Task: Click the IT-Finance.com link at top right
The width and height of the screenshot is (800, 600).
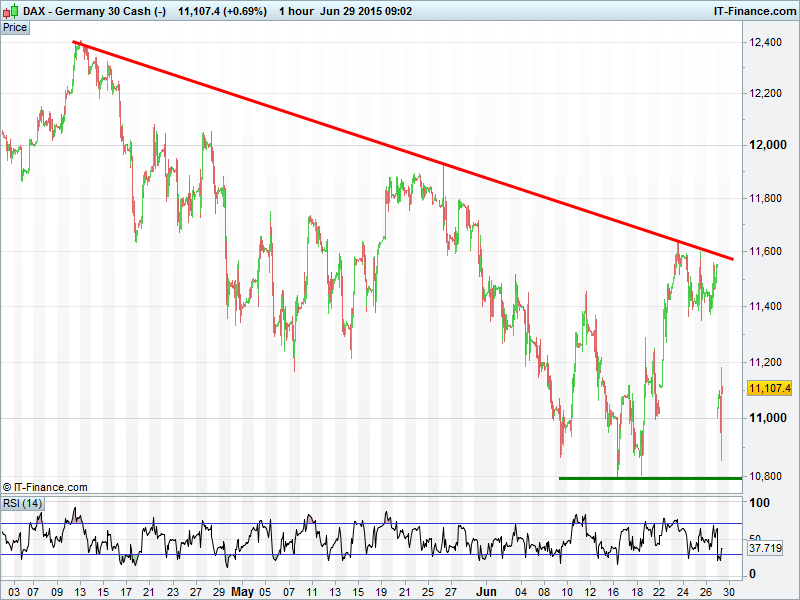Action: (x=754, y=10)
